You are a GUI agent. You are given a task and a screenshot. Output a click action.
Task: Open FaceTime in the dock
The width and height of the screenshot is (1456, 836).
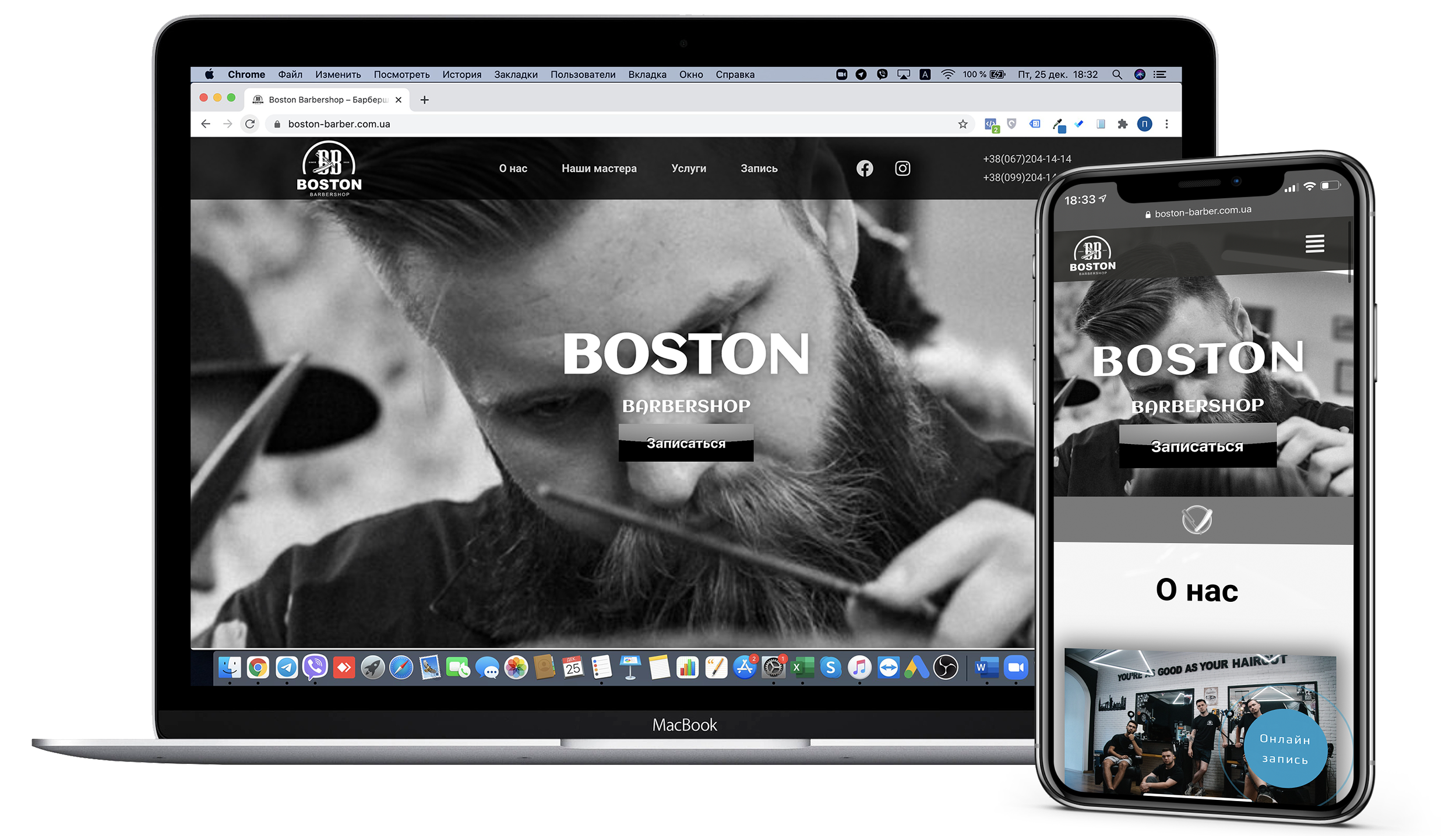pyautogui.click(x=458, y=668)
